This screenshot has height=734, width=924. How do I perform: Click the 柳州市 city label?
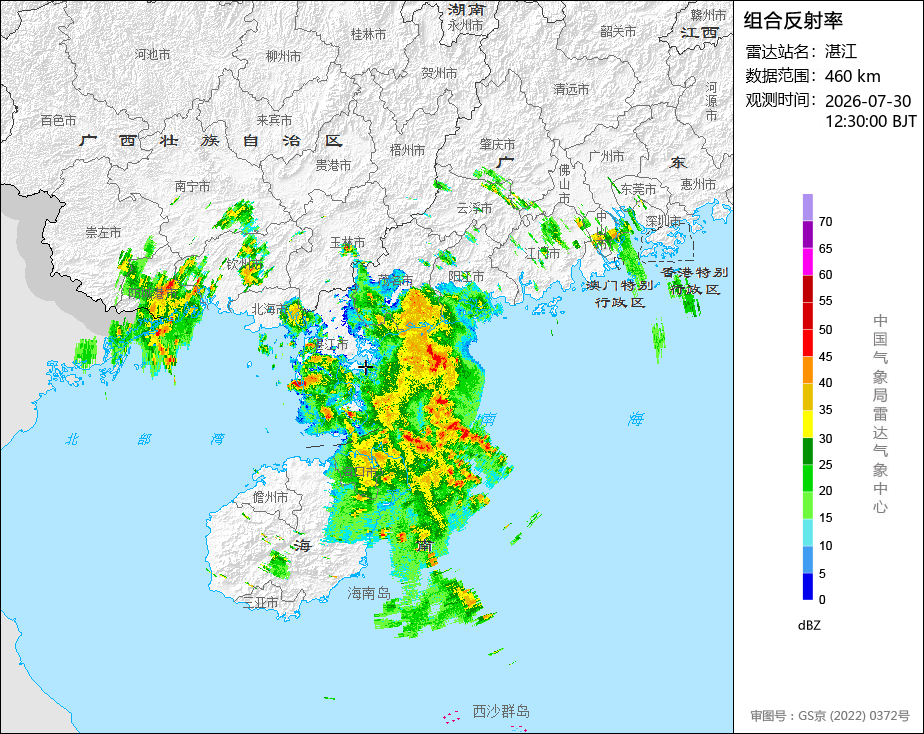(283, 56)
